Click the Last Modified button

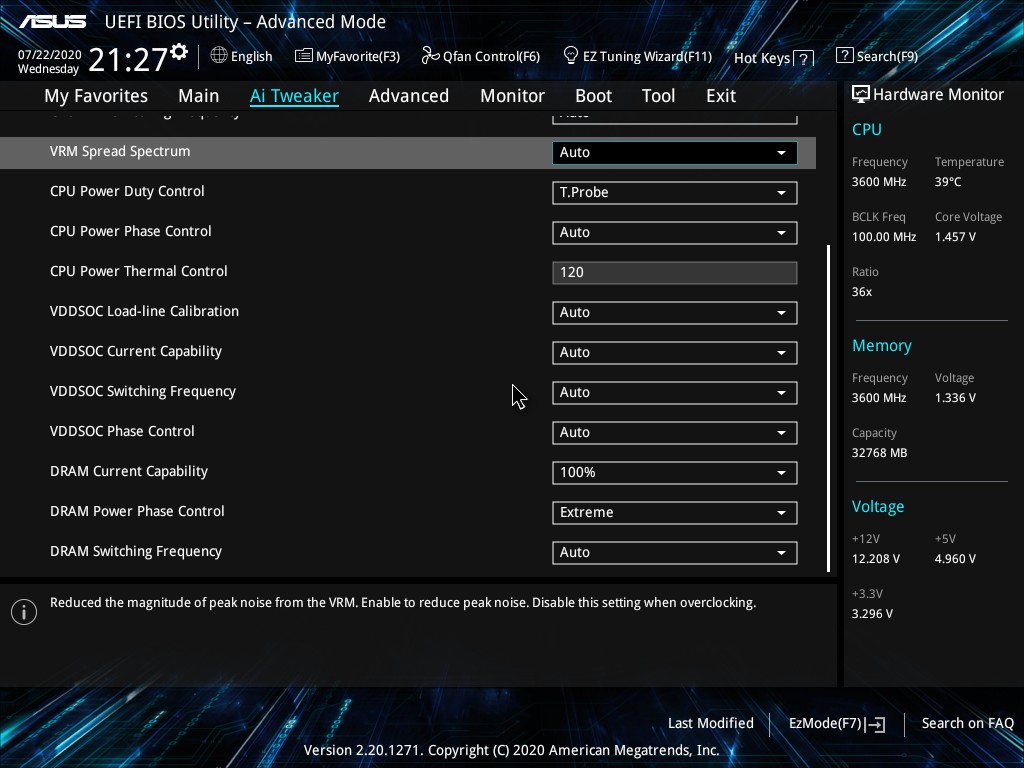[x=710, y=723]
